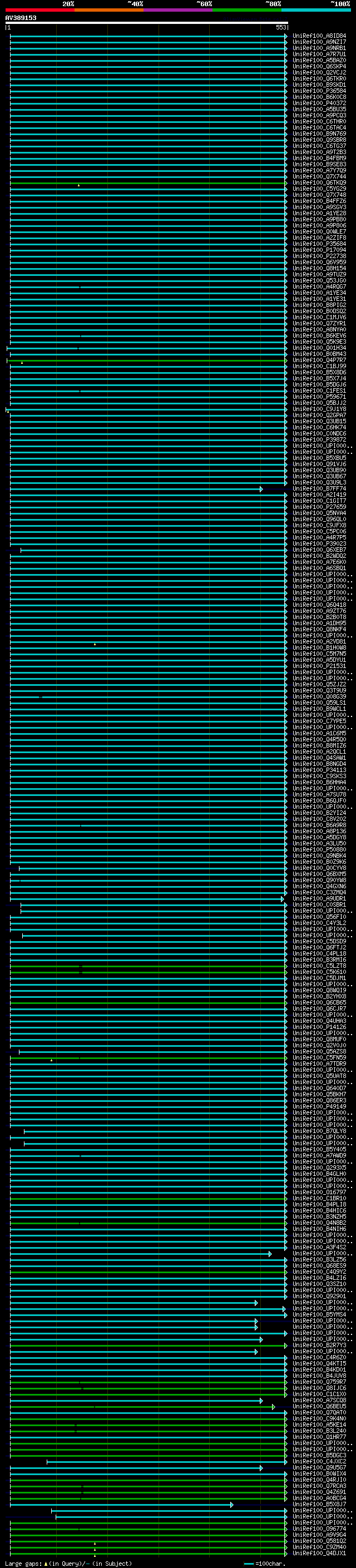Select hit label UniRef100_Q759R7
Screen dimensions: 356x1568
pyautogui.click(x=319, y=1382)
